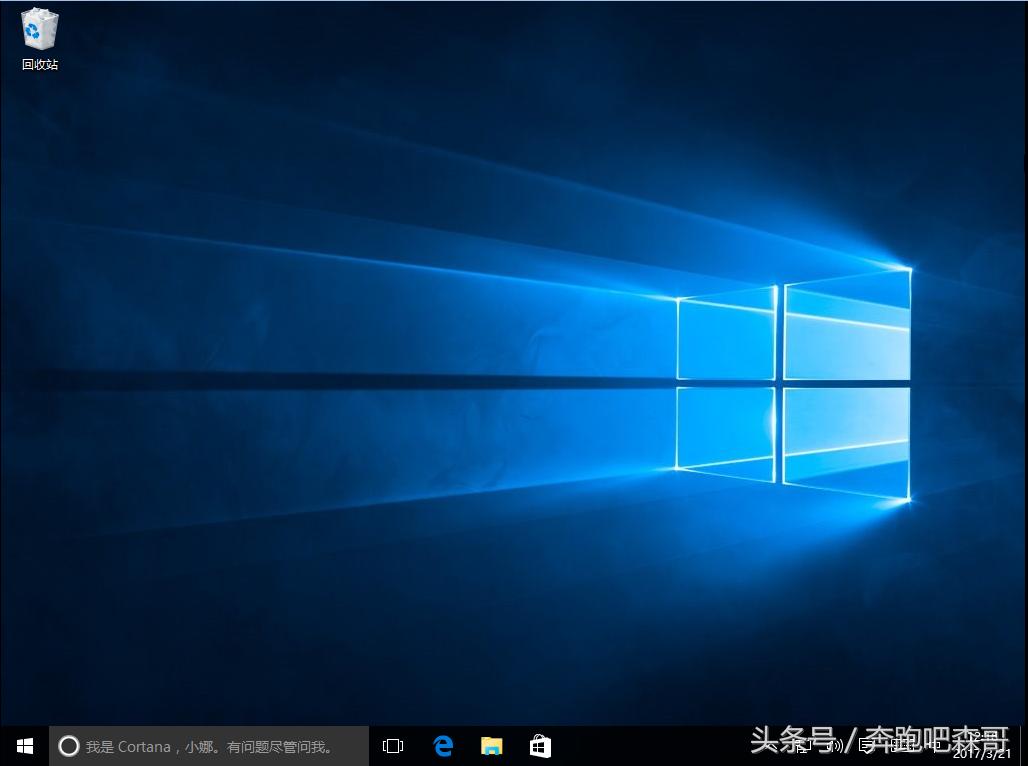Select the Recycle Bin icon to highlight it
The image size is (1028, 766).
pos(39,28)
